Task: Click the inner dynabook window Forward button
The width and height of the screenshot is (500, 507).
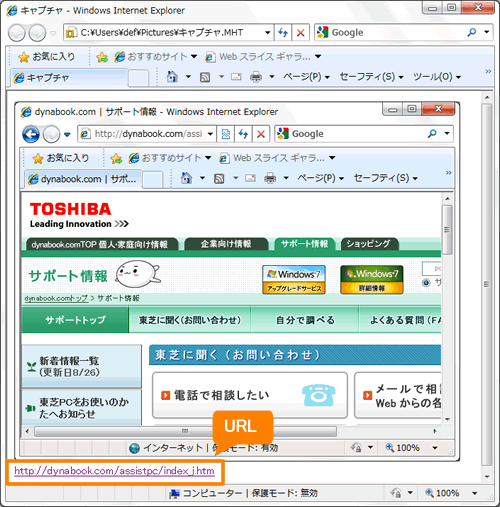Action: pyautogui.click(x=52, y=134)
